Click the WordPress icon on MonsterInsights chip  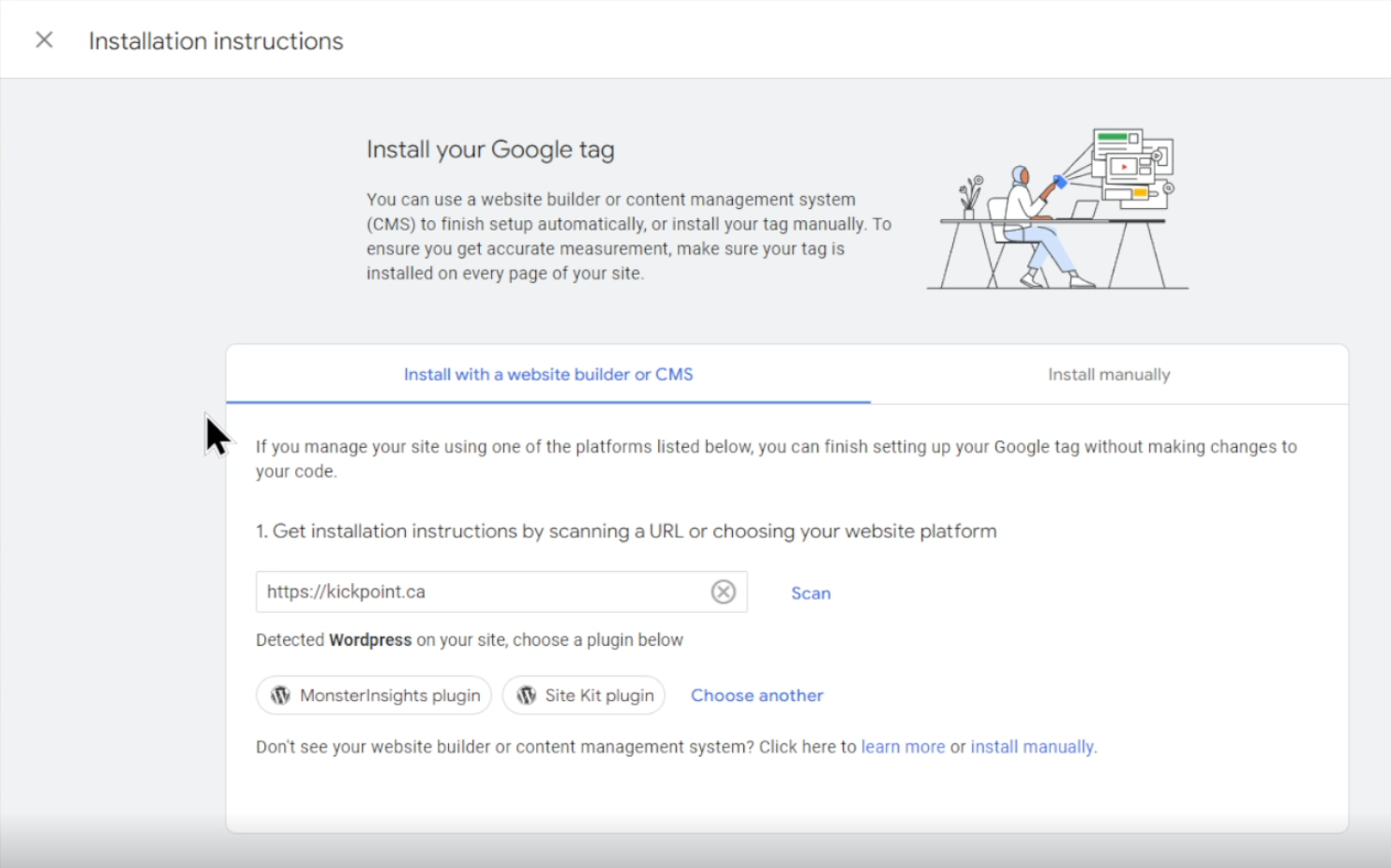tap(279, 696)
